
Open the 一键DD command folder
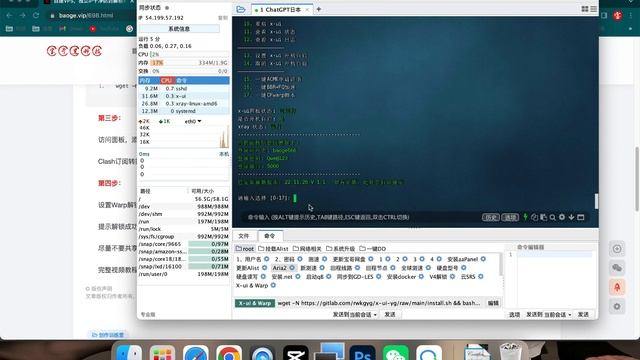373,249
